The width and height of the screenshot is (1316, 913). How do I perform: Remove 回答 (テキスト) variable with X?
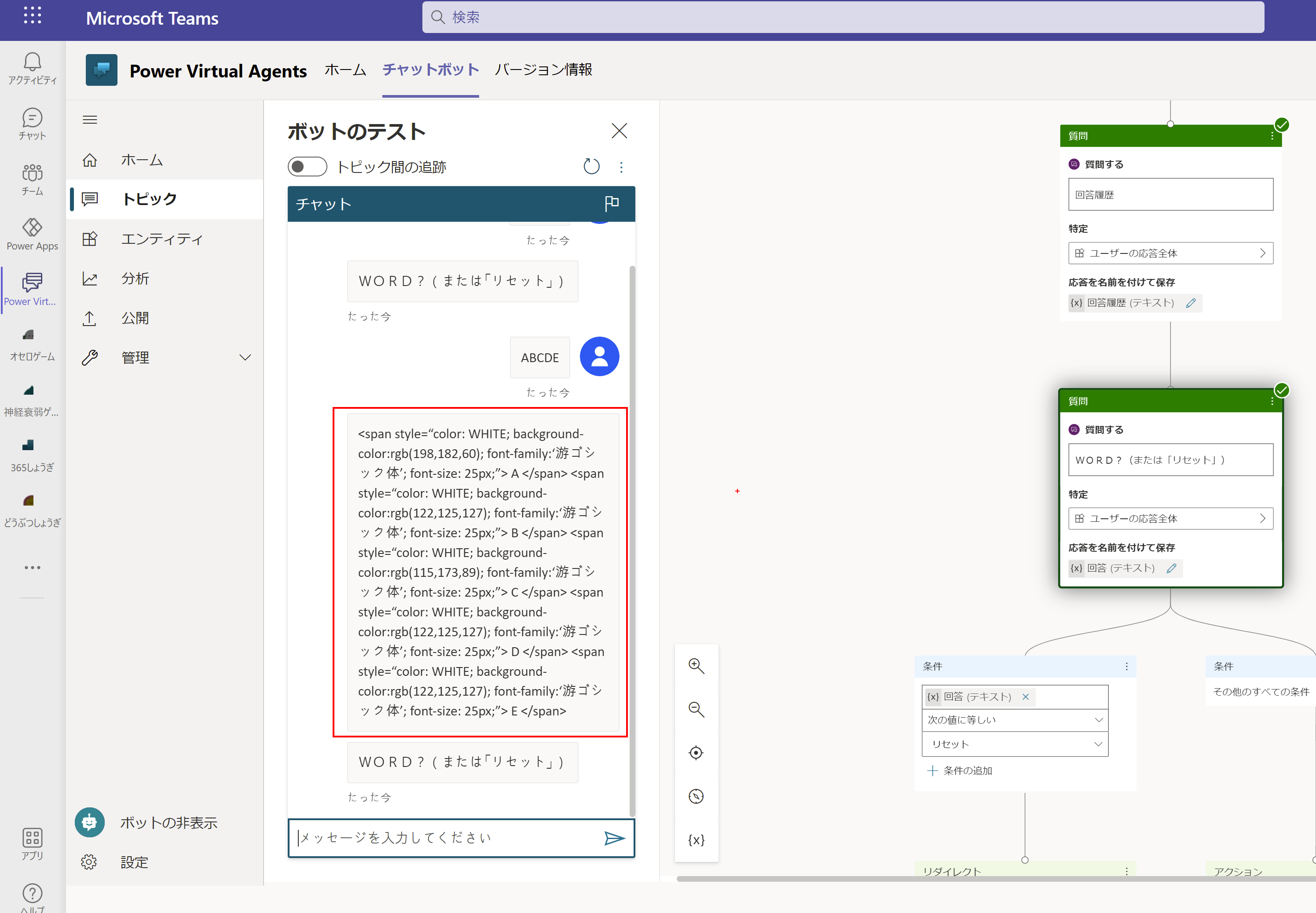click(x=1026, y=697)
